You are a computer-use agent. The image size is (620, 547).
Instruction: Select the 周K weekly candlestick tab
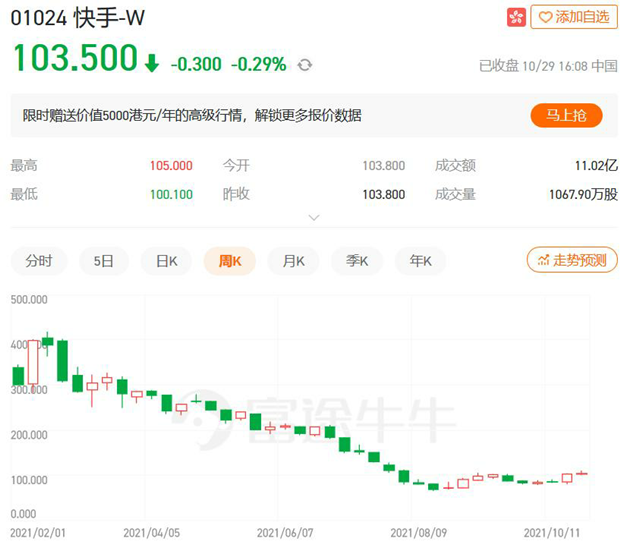[x=230, y=261]
